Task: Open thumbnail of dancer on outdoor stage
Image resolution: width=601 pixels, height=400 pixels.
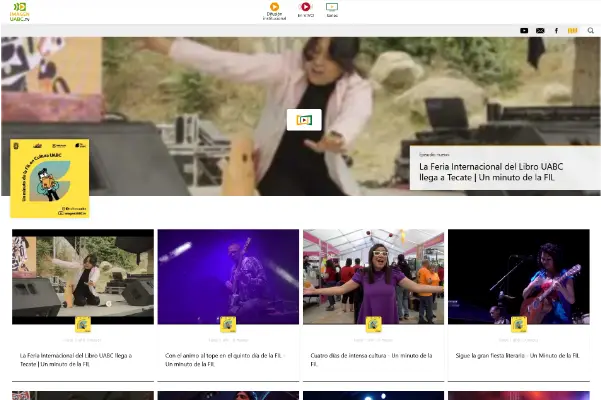Action: [83, 277]
